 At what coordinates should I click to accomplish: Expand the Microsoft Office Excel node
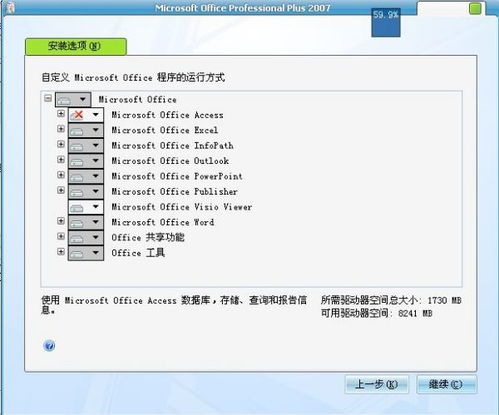click(x=61, y=129)
